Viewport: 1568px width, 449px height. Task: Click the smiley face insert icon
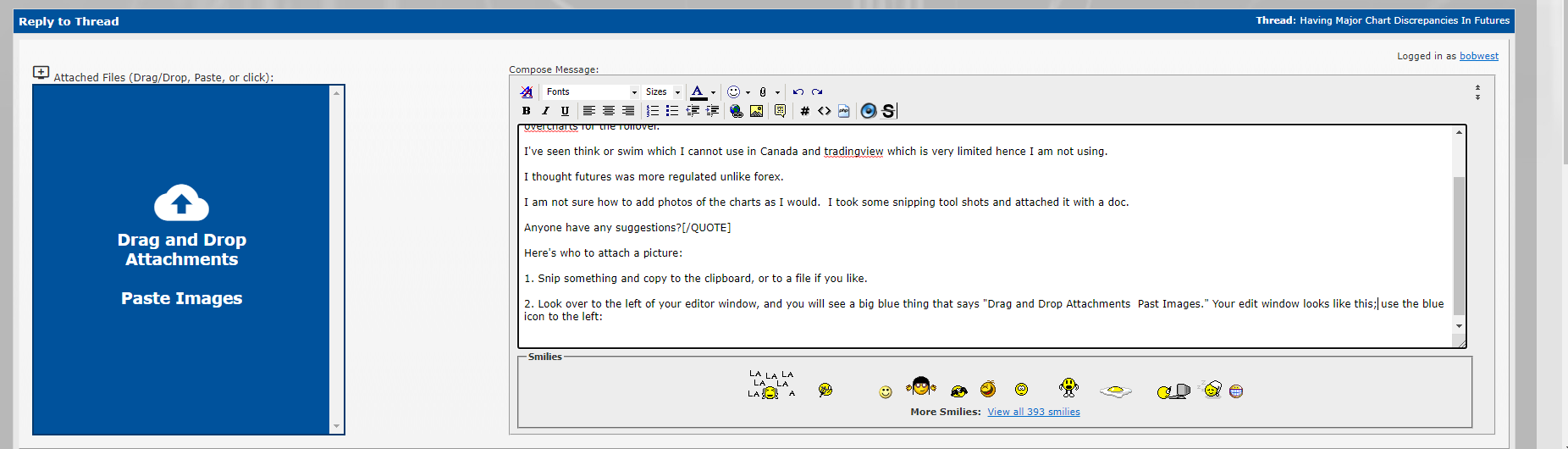click(x=734, y=91)
